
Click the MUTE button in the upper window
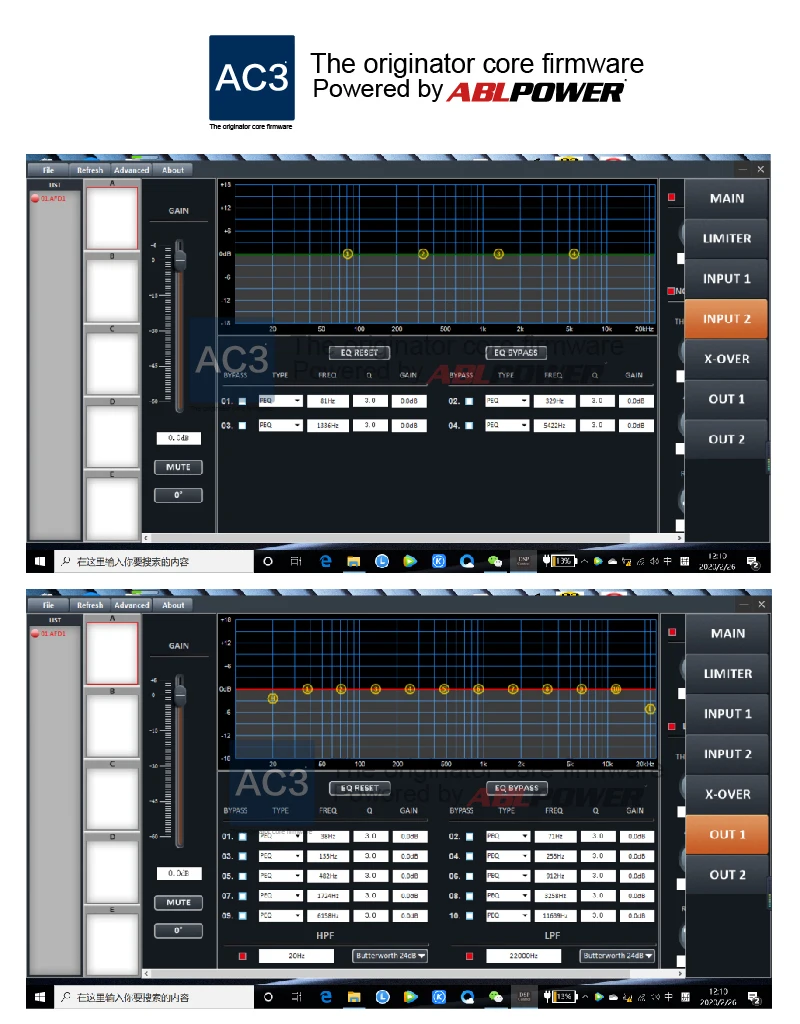(x=178, y=467)
